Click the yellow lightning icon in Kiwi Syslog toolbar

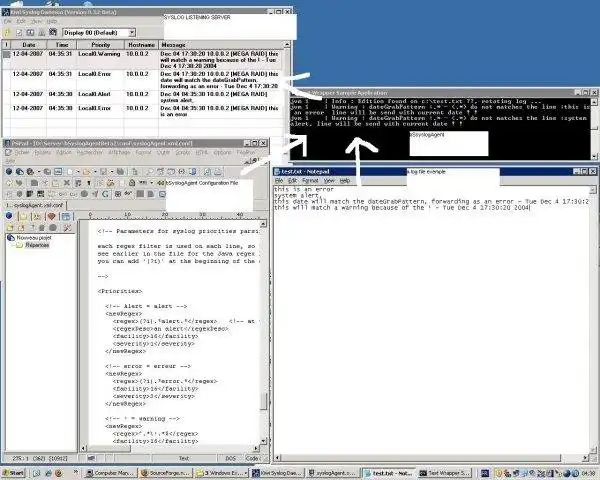tap(7, 33)
